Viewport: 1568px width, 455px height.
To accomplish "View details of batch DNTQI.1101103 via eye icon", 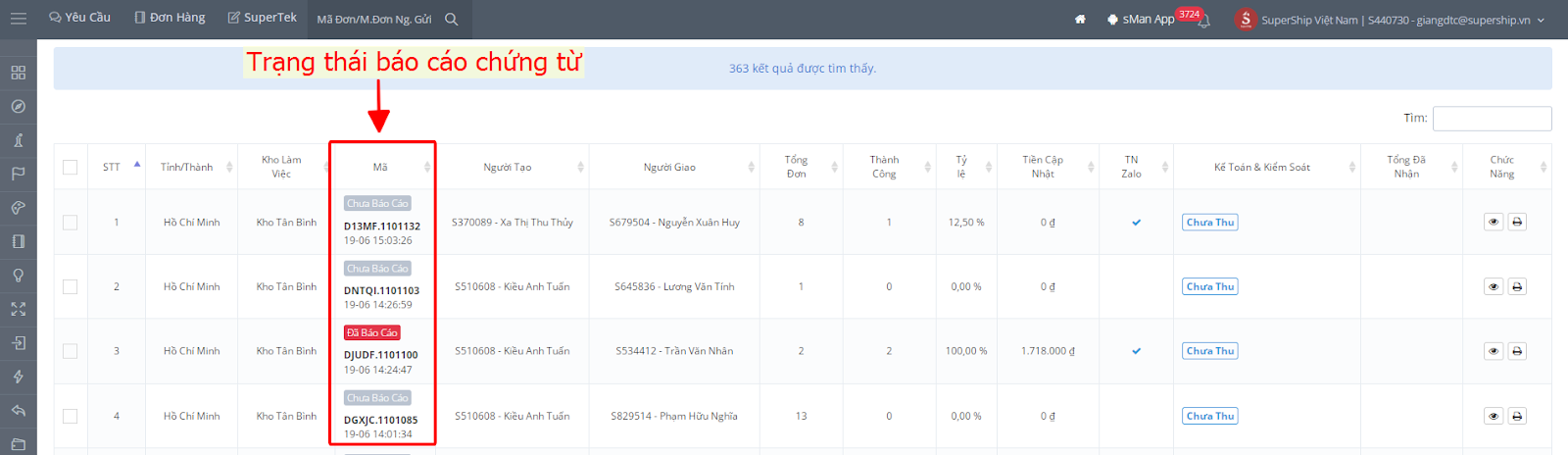I will tap(1494, 286).
